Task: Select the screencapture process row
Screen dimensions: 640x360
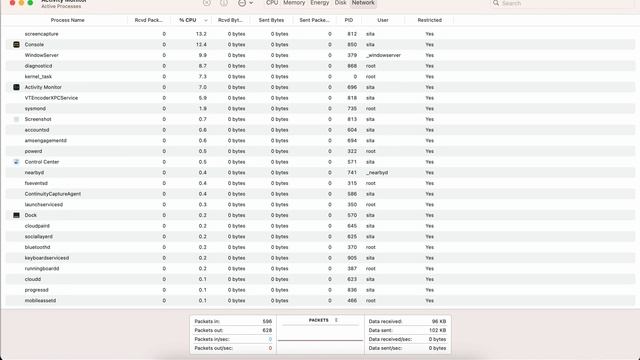Action: (x=320, y=34)
